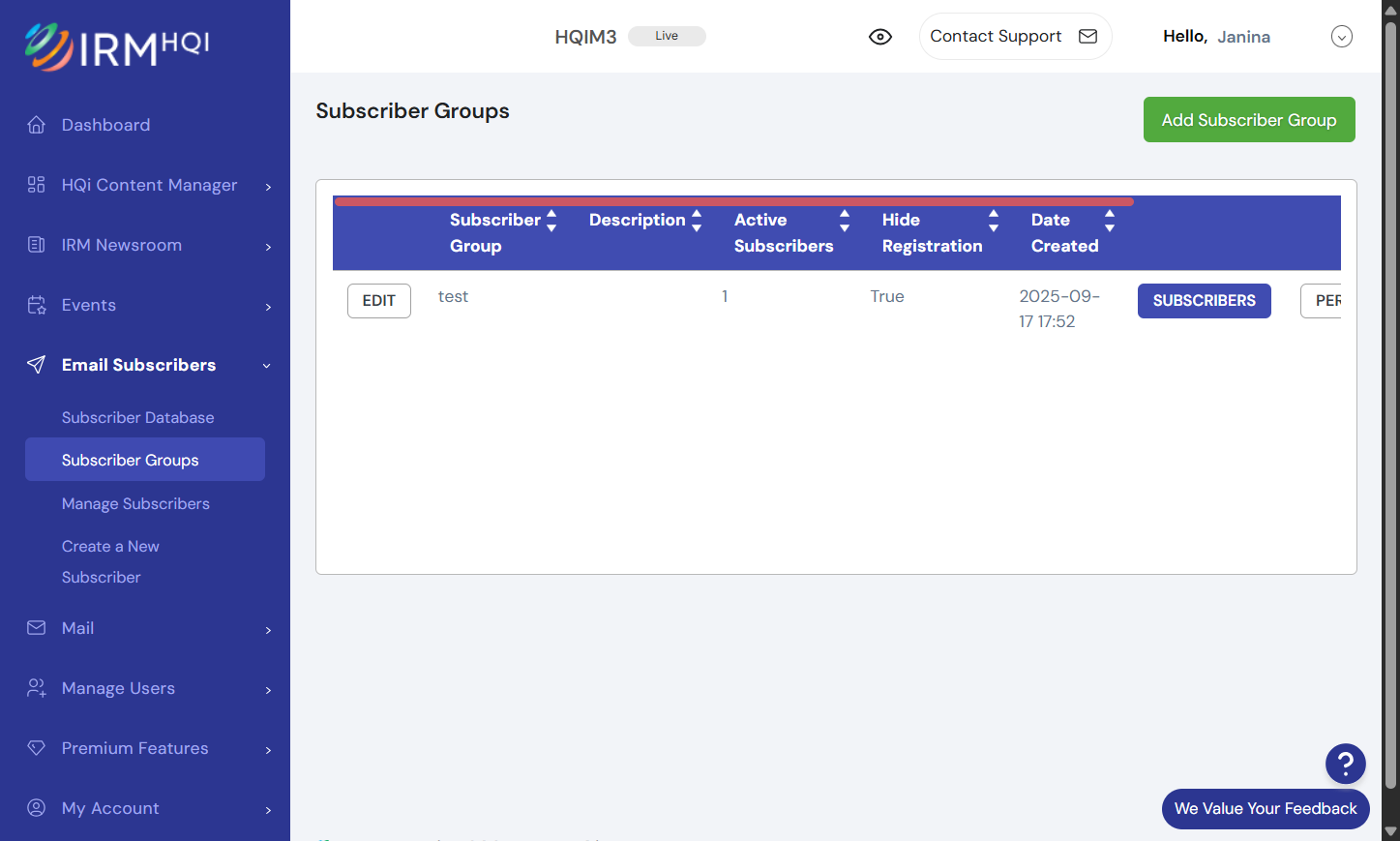Click Add Subscriber Group button
Screen dimensions: 1400x841
click(1249, 120)
